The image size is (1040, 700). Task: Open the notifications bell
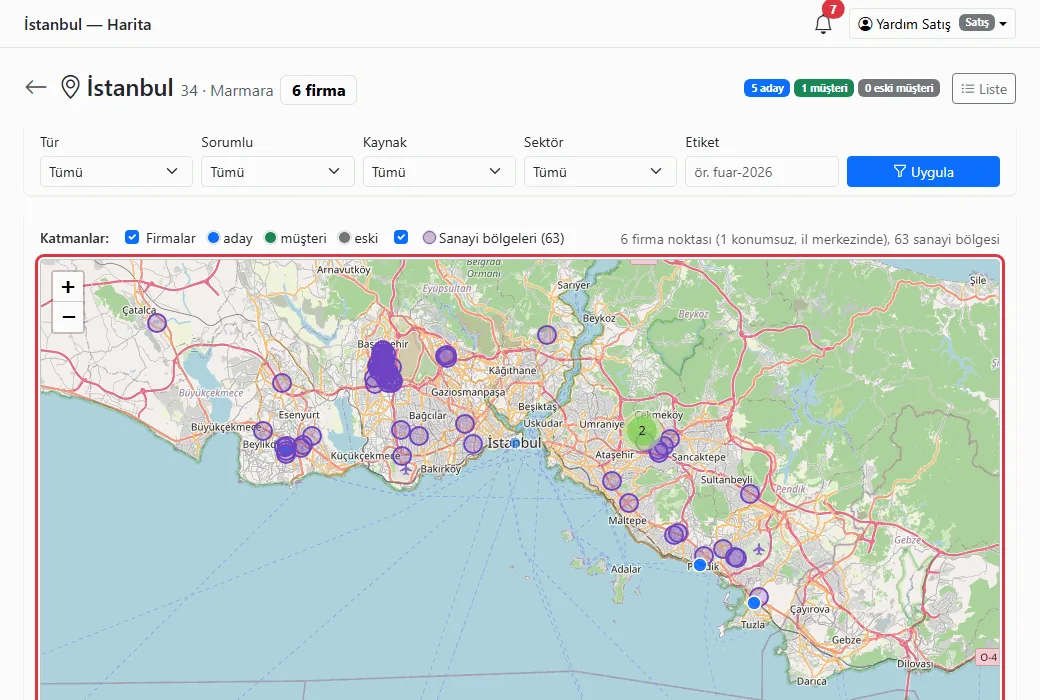click(x=823, y=25)
